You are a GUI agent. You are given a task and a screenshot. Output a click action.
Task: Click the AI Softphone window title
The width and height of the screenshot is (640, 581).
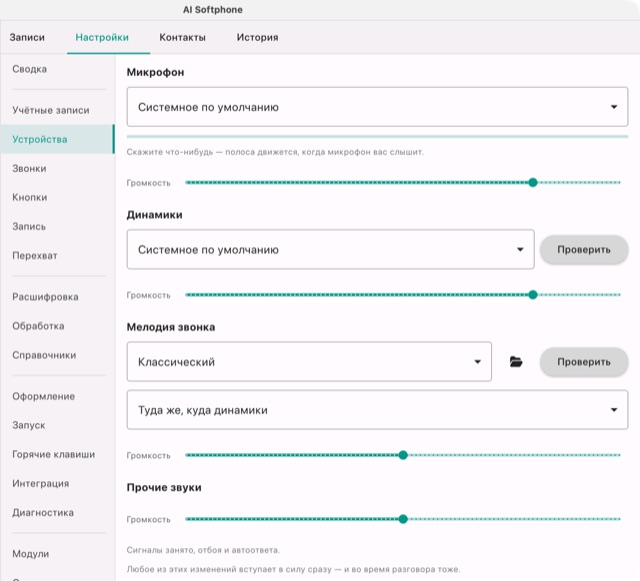(212, 10)
